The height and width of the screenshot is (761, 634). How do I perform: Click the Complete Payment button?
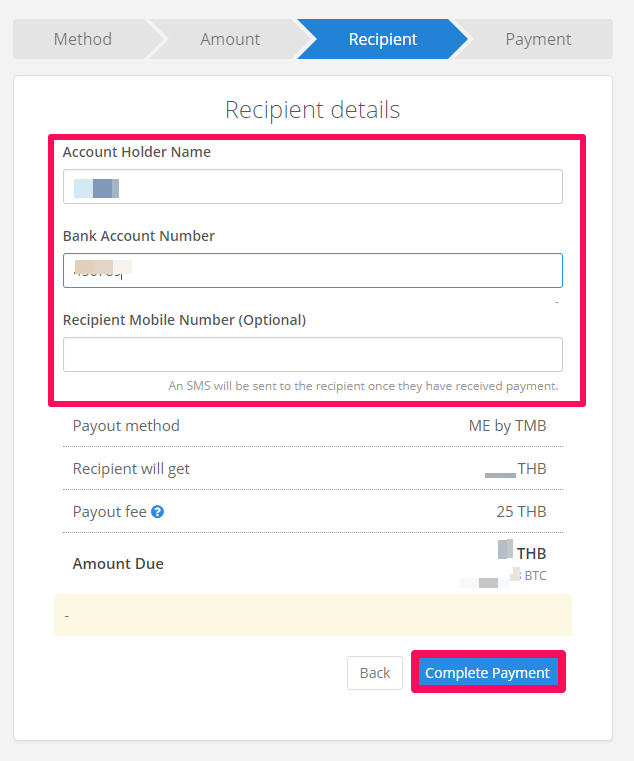[487, 672]
